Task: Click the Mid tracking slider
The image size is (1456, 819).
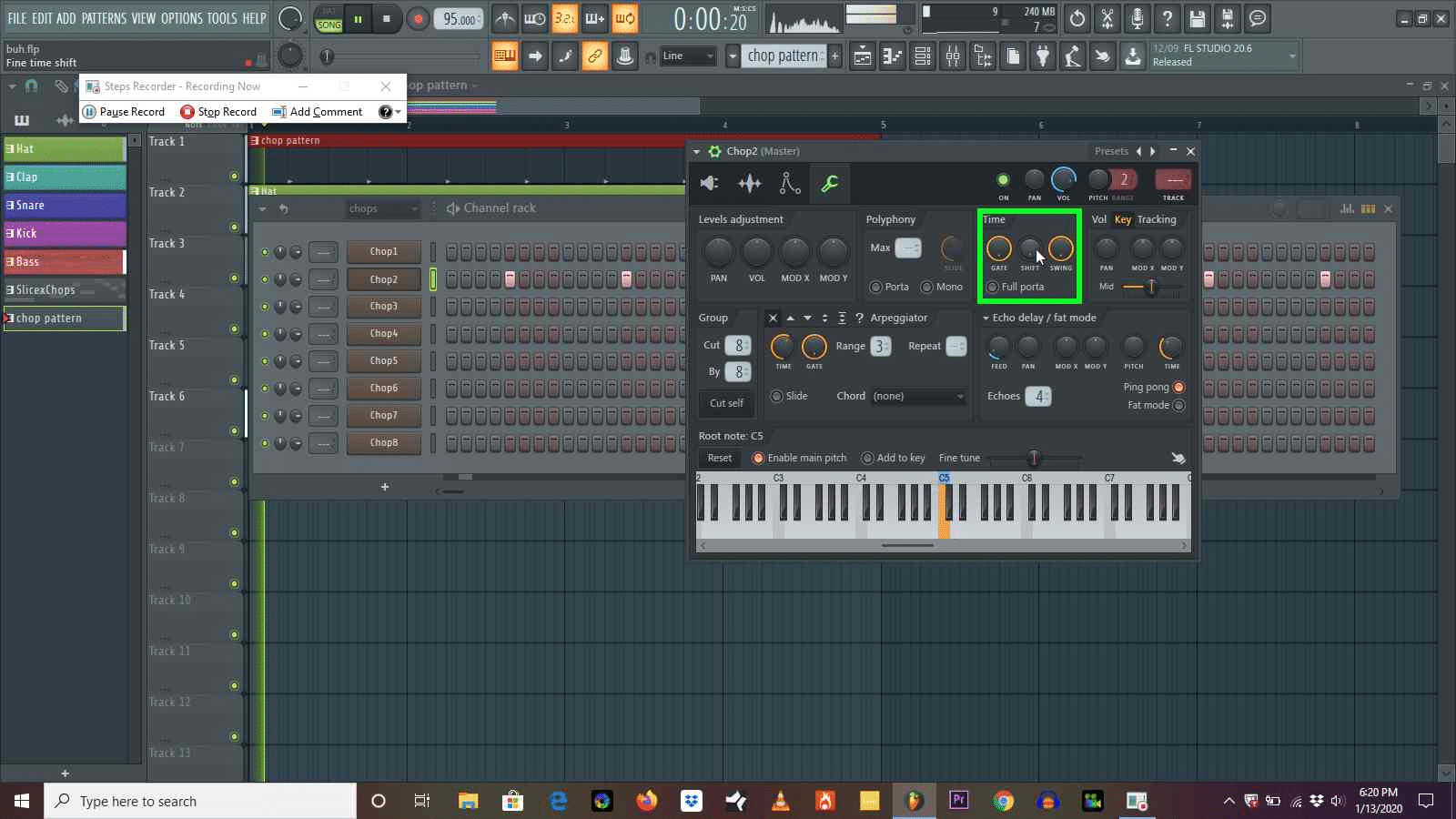Action: click(1151, 287)
